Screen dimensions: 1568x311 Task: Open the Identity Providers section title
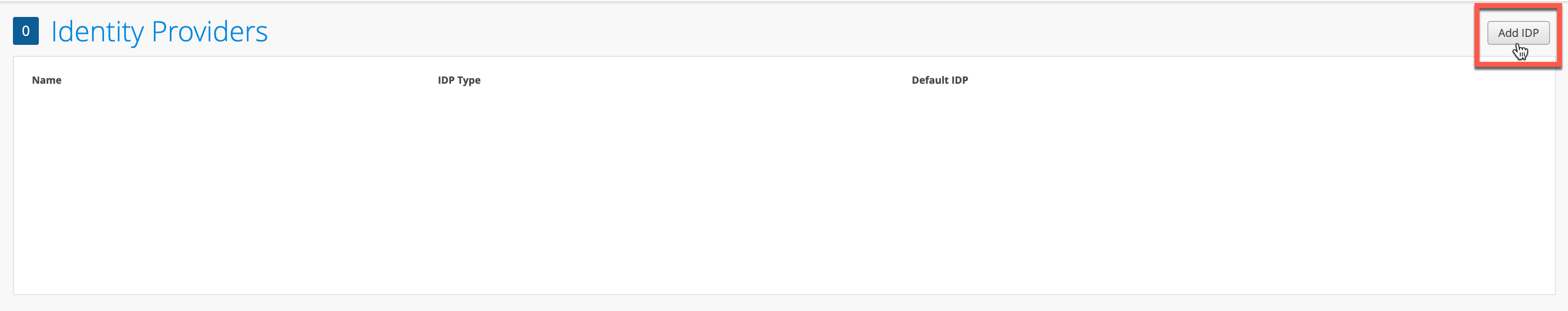tap(159, 32)
